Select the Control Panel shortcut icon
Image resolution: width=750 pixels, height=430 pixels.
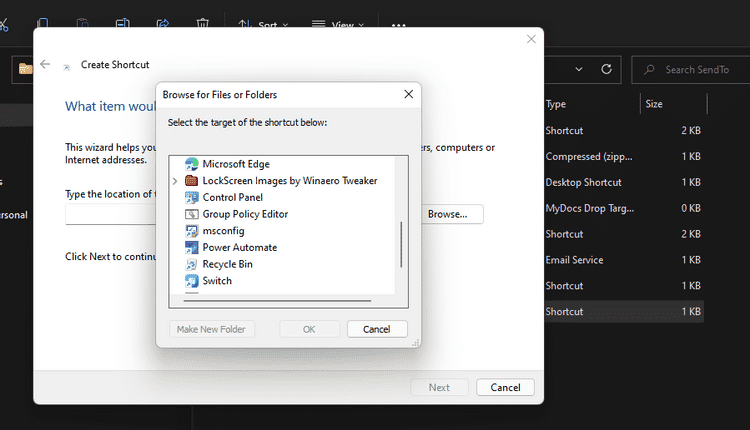[x=192, y=197]
